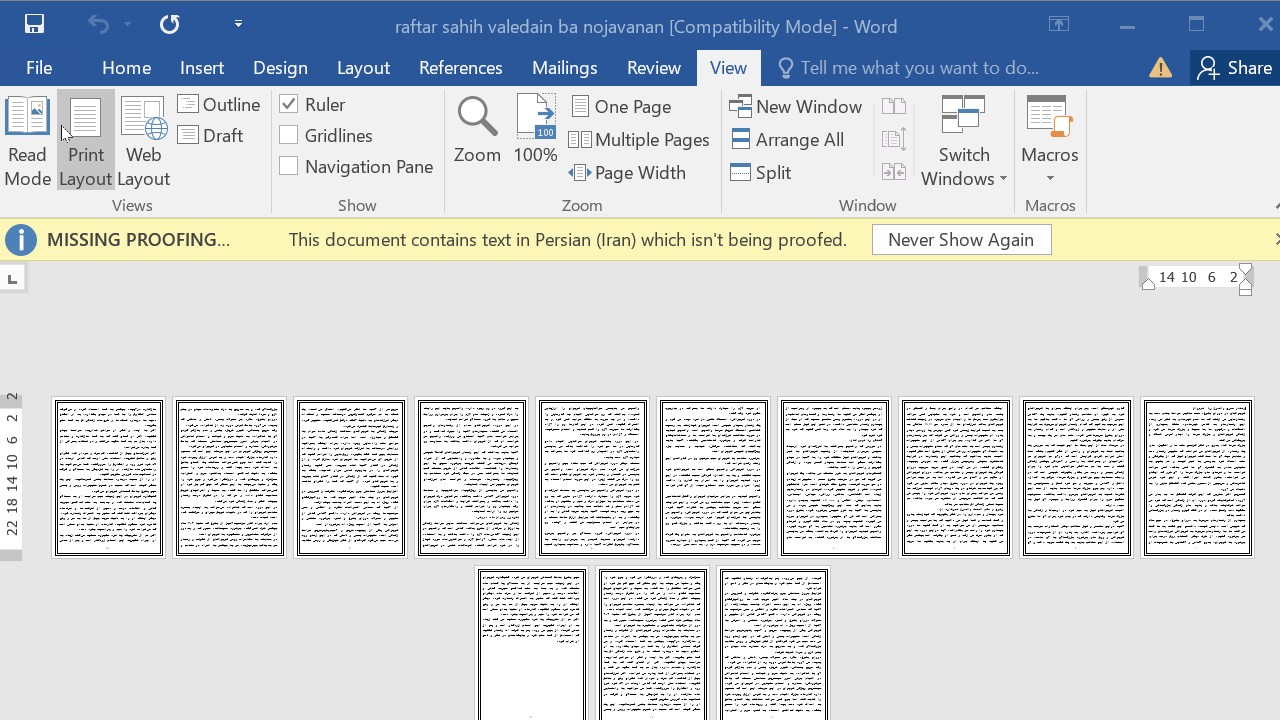Go to the Layout tab
This screenshot has height=720, width=1280.
[363, 68]
